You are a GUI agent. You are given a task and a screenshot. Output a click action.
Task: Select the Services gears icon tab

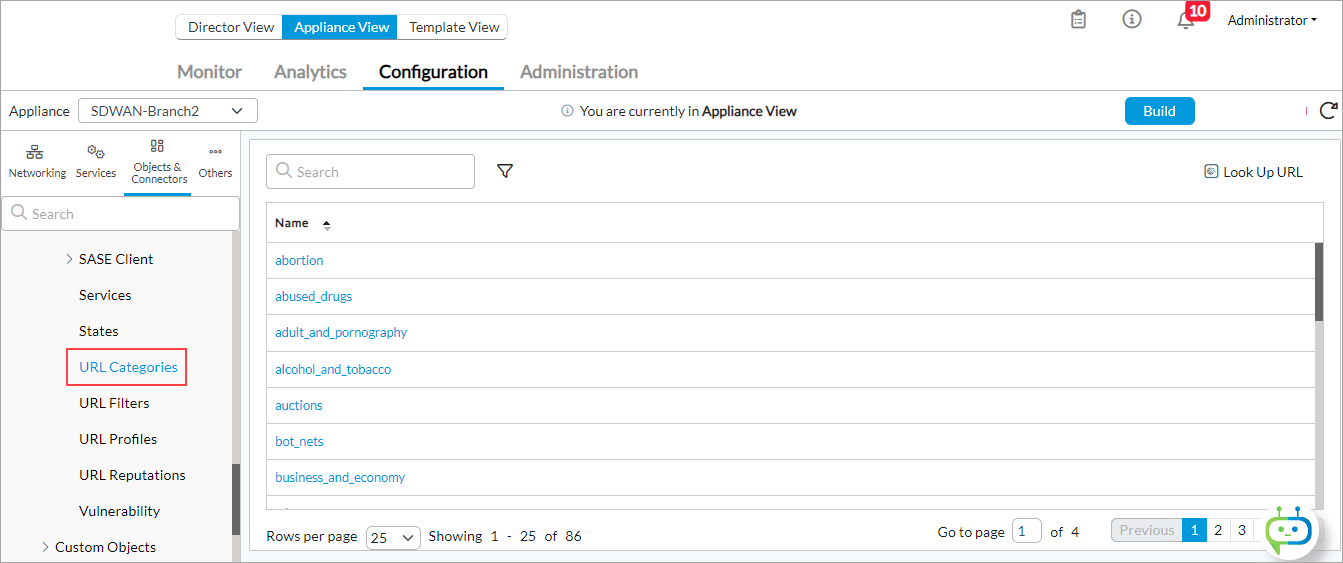96,162
